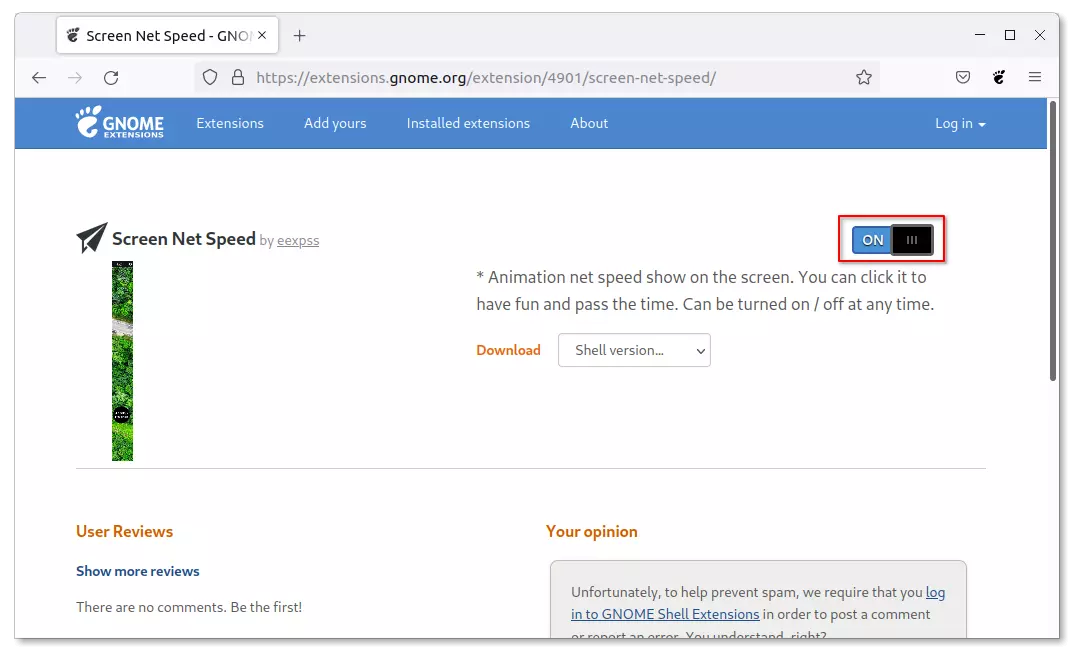Image resolution: width=1078 pixels, height=657 pixels.
Task: Close the browser window
Action: coord(1040,35)
